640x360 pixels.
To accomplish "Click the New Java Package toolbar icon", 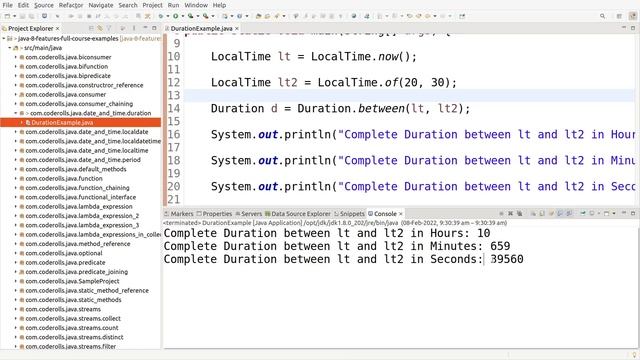I will (224, 16).
